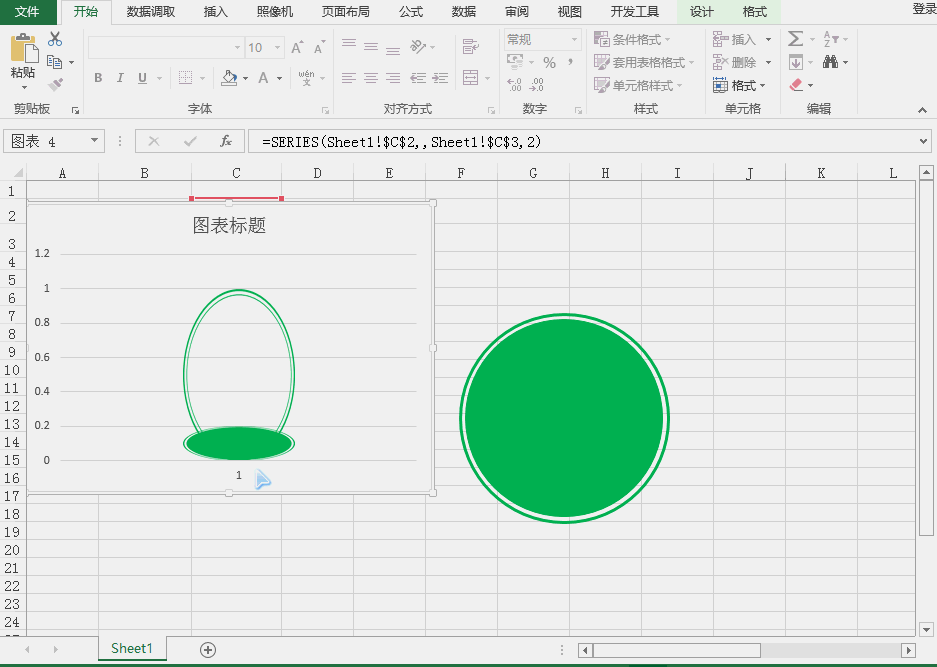Viewport: 937px width, 667px height.
Task: Click the new sheet + button
Action: [206, 649]
